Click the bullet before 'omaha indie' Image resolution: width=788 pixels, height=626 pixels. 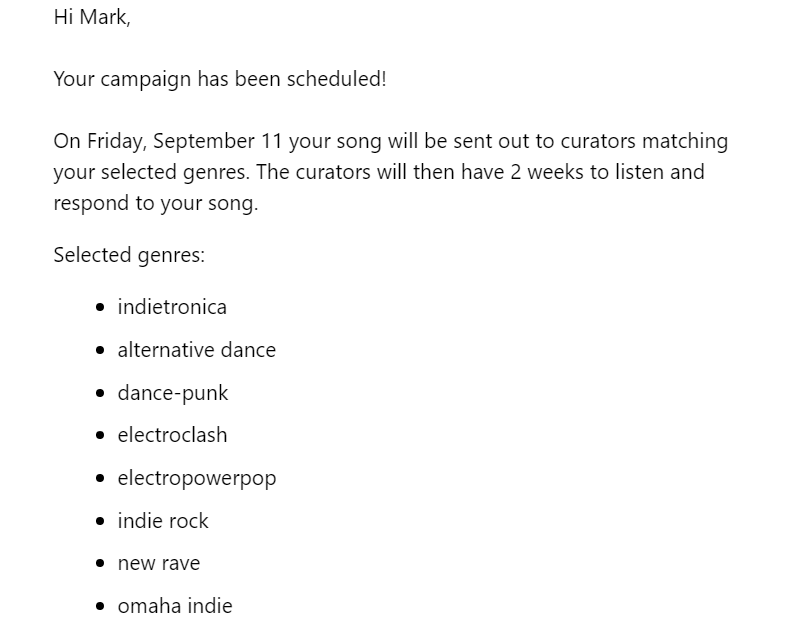coord(100,606)
